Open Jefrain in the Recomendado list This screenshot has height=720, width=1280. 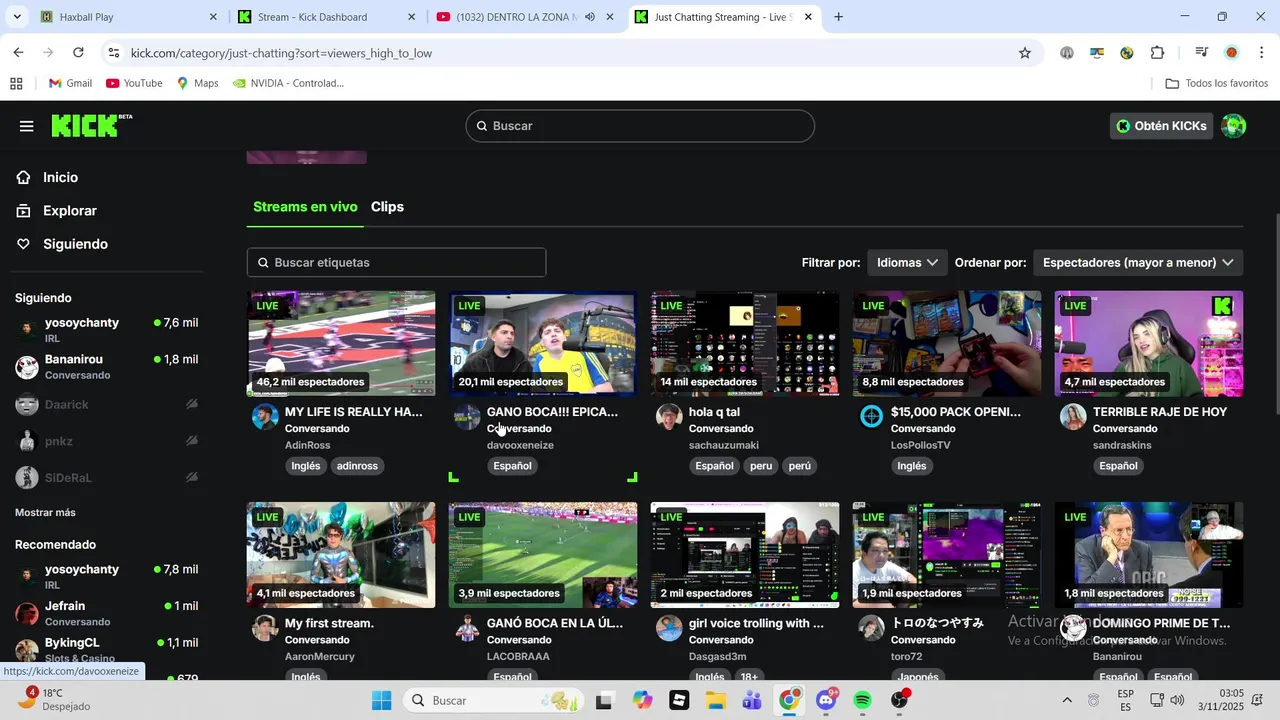(x=107, y=613)
